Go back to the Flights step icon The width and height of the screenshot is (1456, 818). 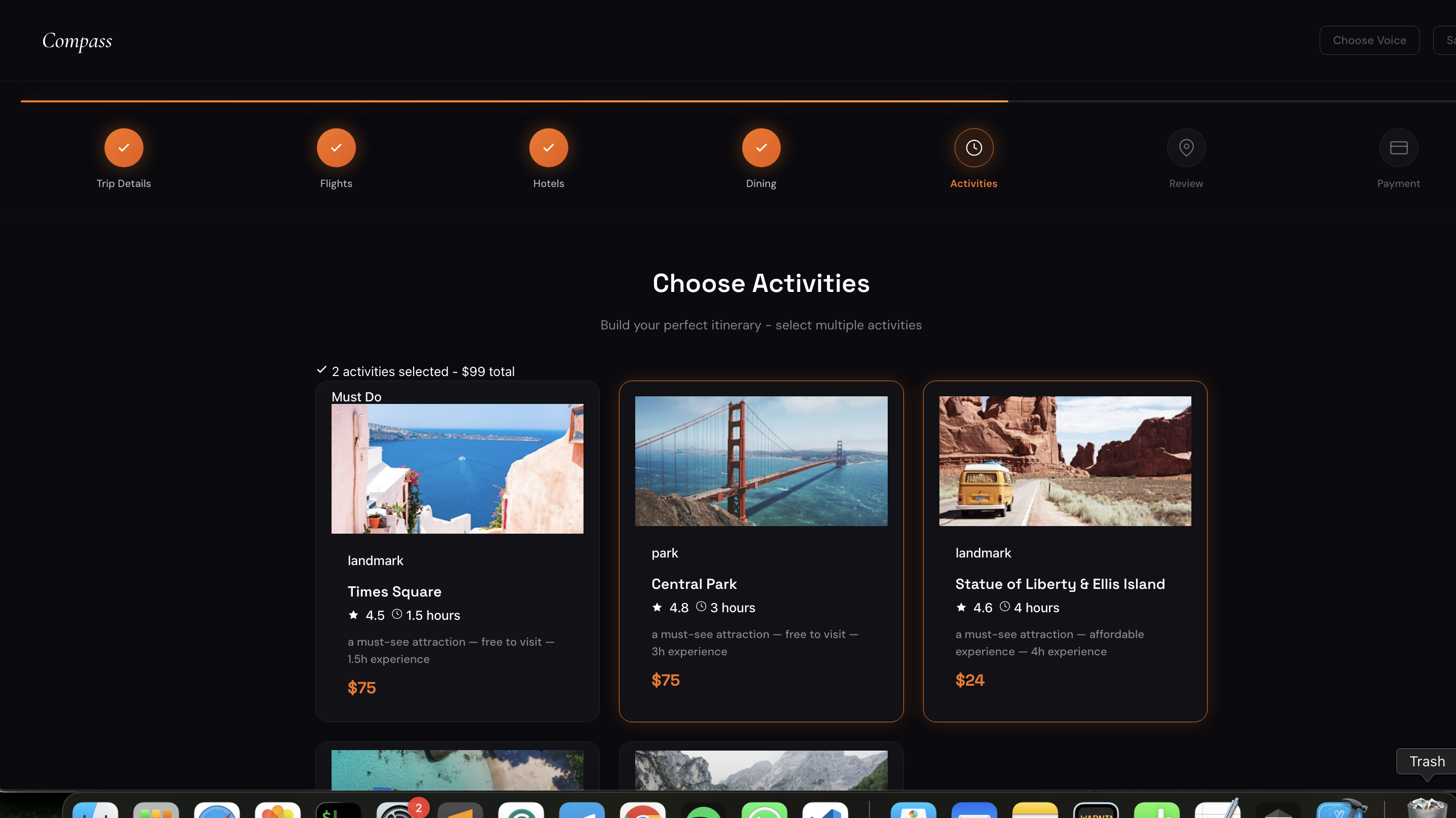[x=336, y=147]
